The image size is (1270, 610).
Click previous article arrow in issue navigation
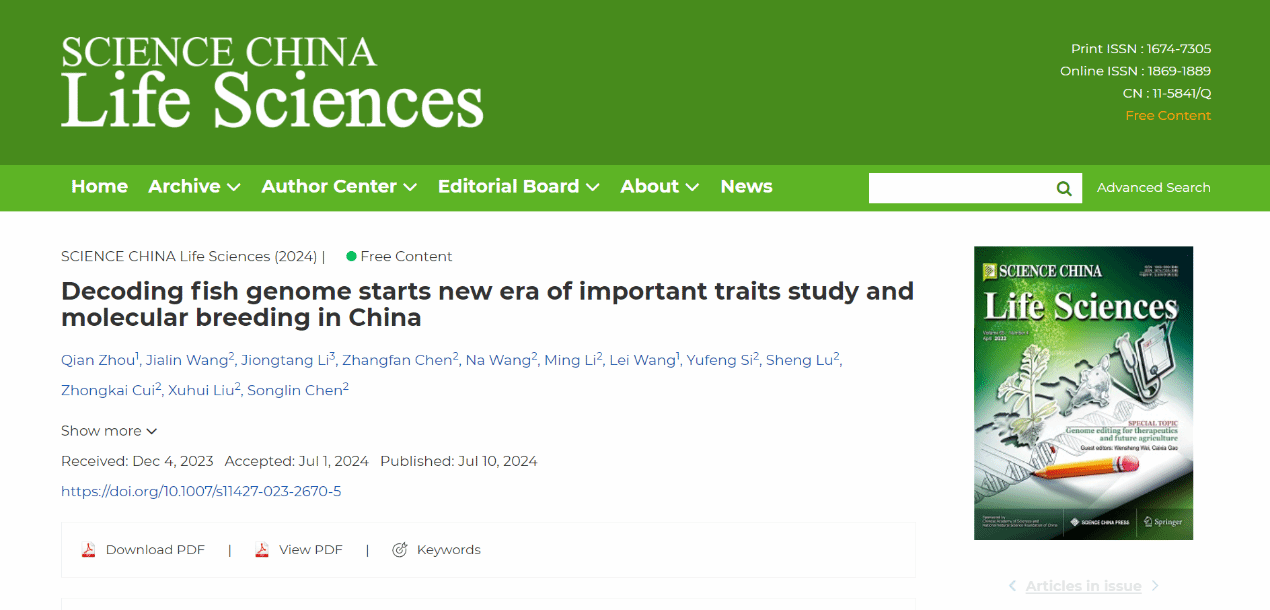coord(1012,586)
